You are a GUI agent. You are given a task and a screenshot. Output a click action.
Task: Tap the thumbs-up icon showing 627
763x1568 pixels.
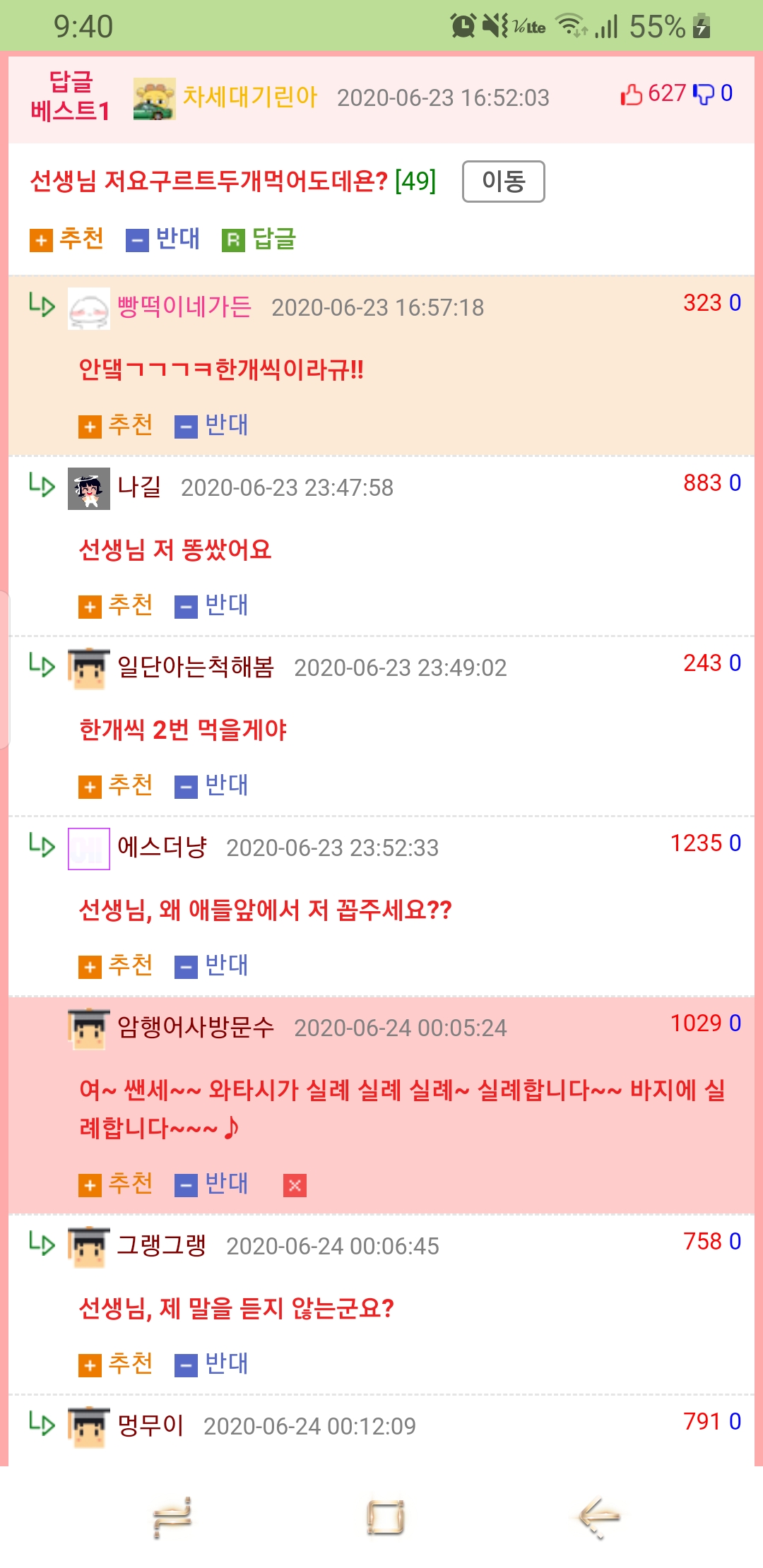(631, 94)
